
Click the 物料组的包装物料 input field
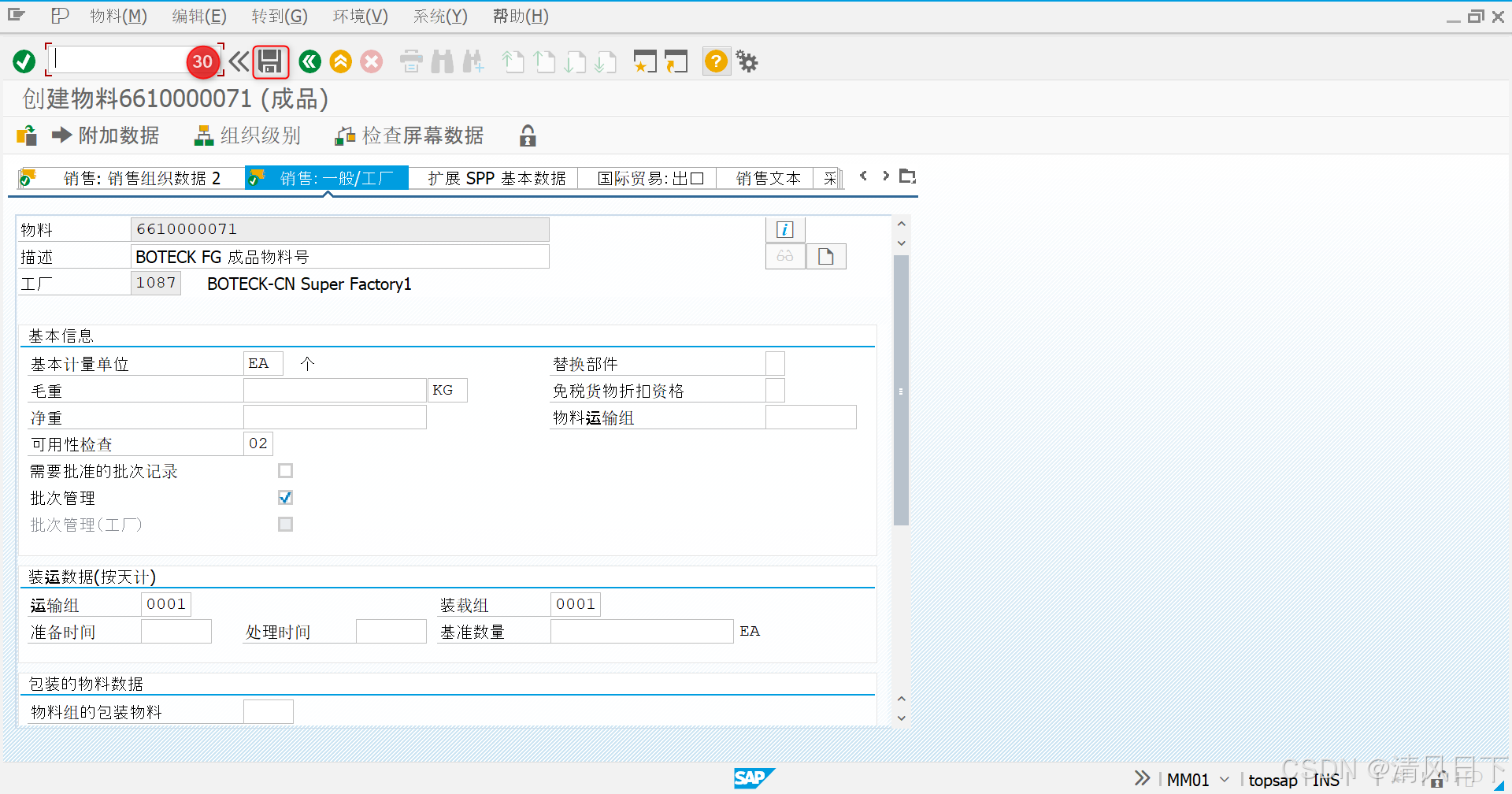coord(269,711)
